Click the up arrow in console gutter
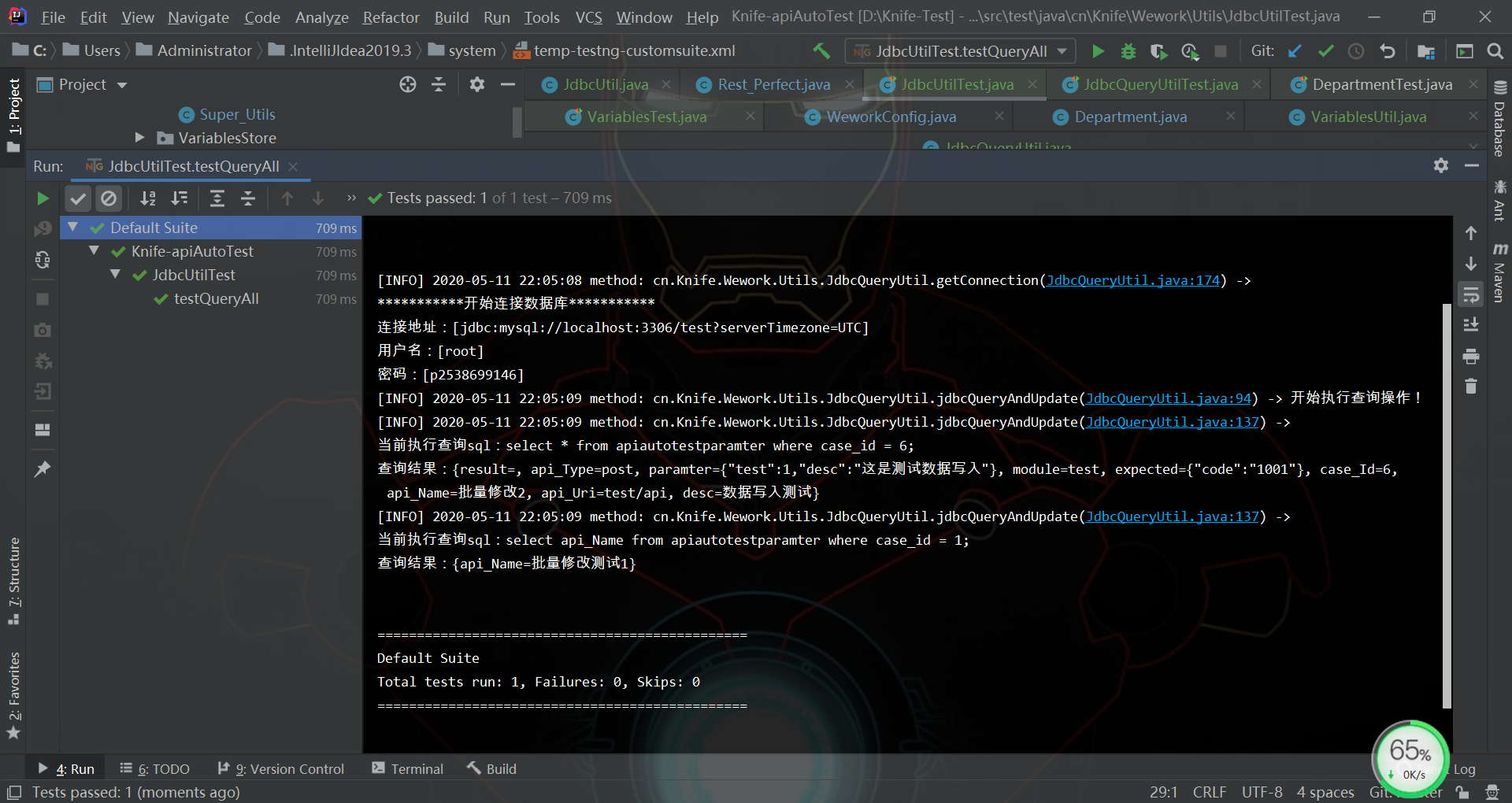 click(1471, 233)
